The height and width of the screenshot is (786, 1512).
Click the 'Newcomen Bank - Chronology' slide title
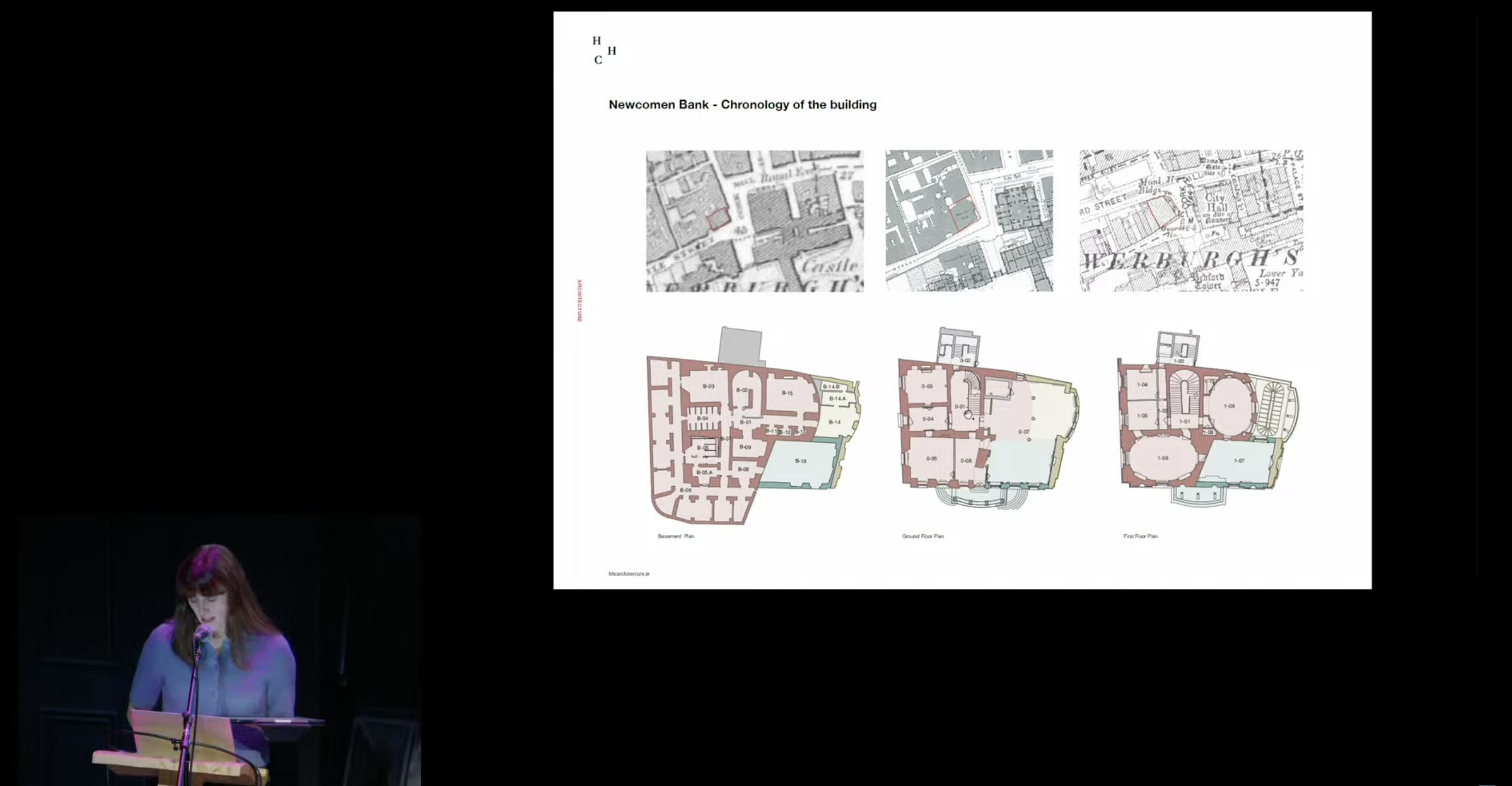tap(742, 105)
